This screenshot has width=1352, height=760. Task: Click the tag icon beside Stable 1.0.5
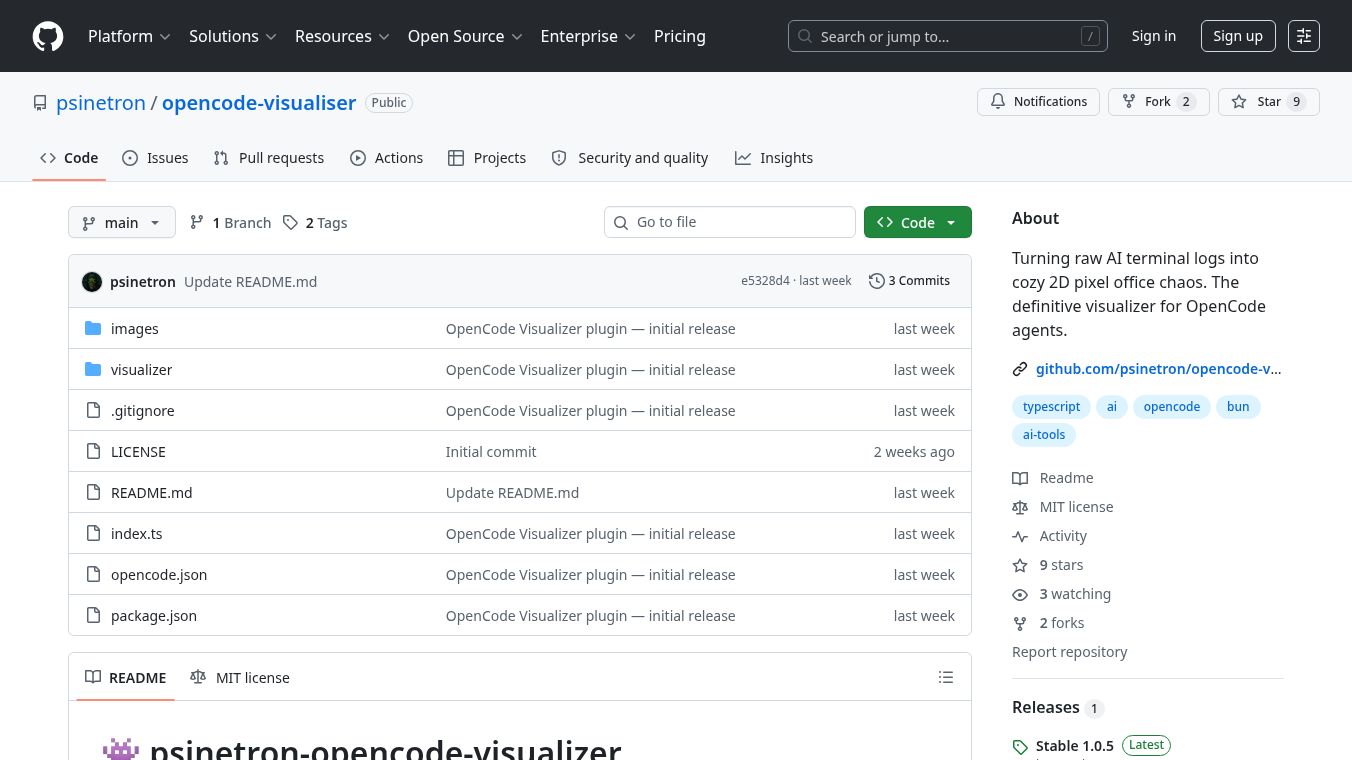point(1020,747)
